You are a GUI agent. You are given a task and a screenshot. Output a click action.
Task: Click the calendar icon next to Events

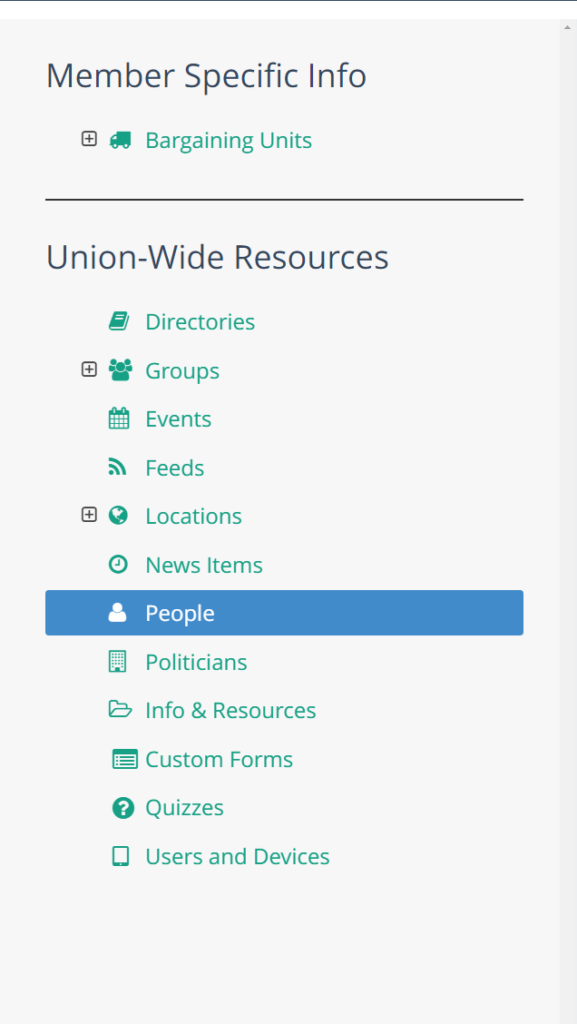click(118, 419)
